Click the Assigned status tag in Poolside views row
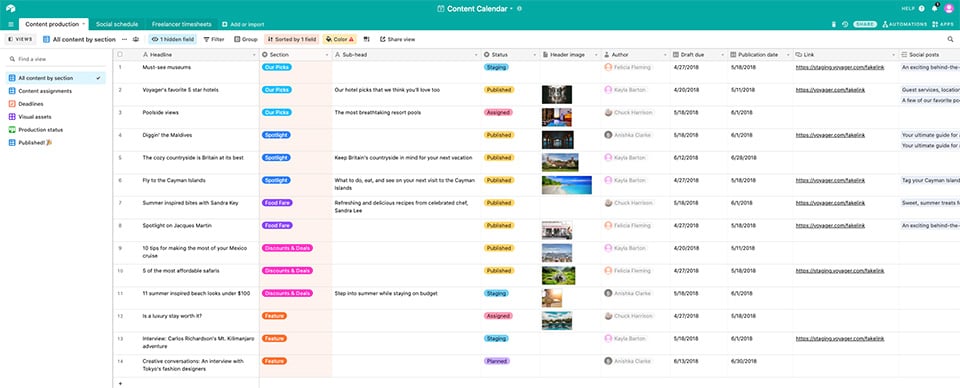The image size is (960, 388). (498, 113)
